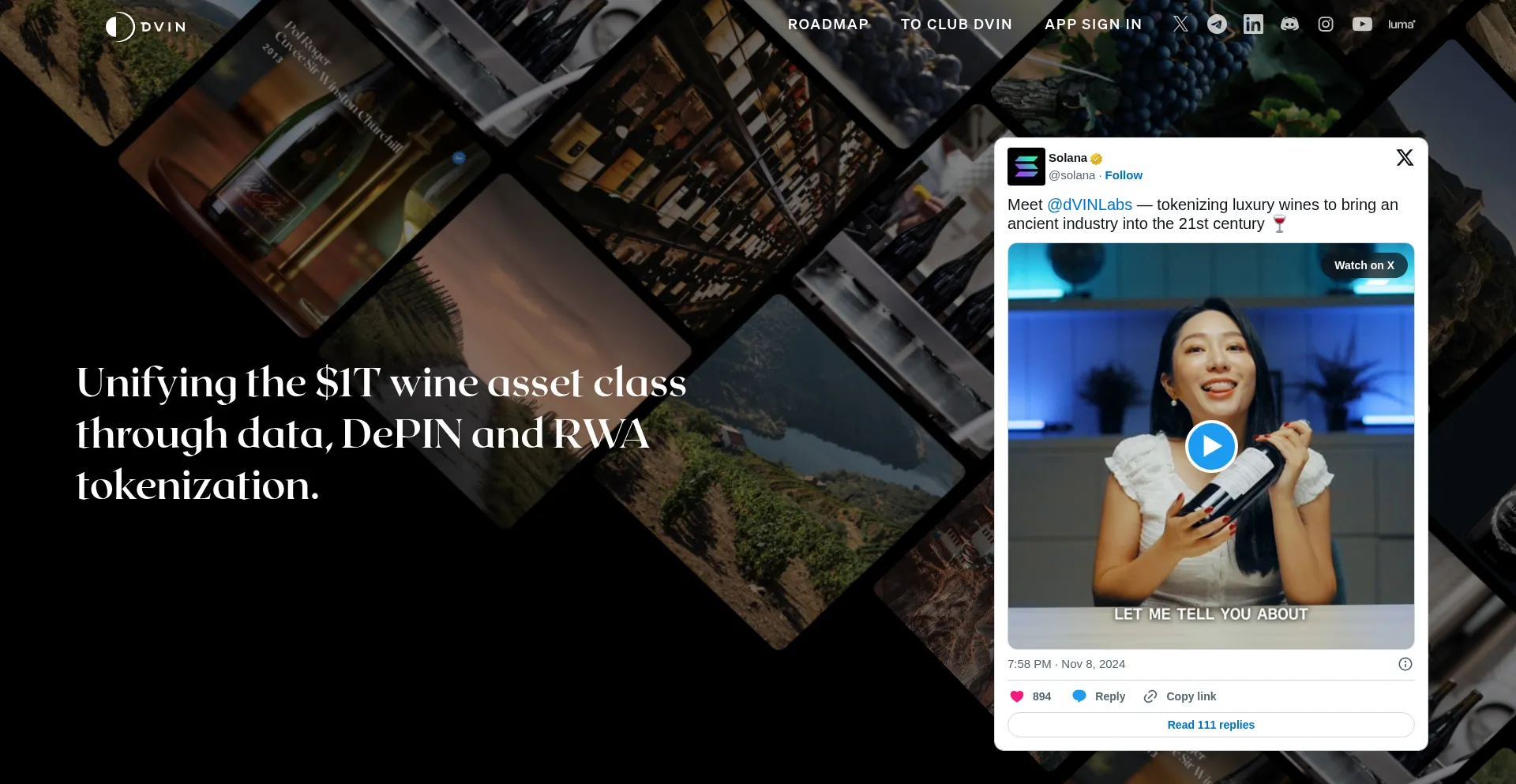Viewport: 1516px width, 784px height.
Task: Open the ROADMAP menu item
Action: [x=828, y=24]
